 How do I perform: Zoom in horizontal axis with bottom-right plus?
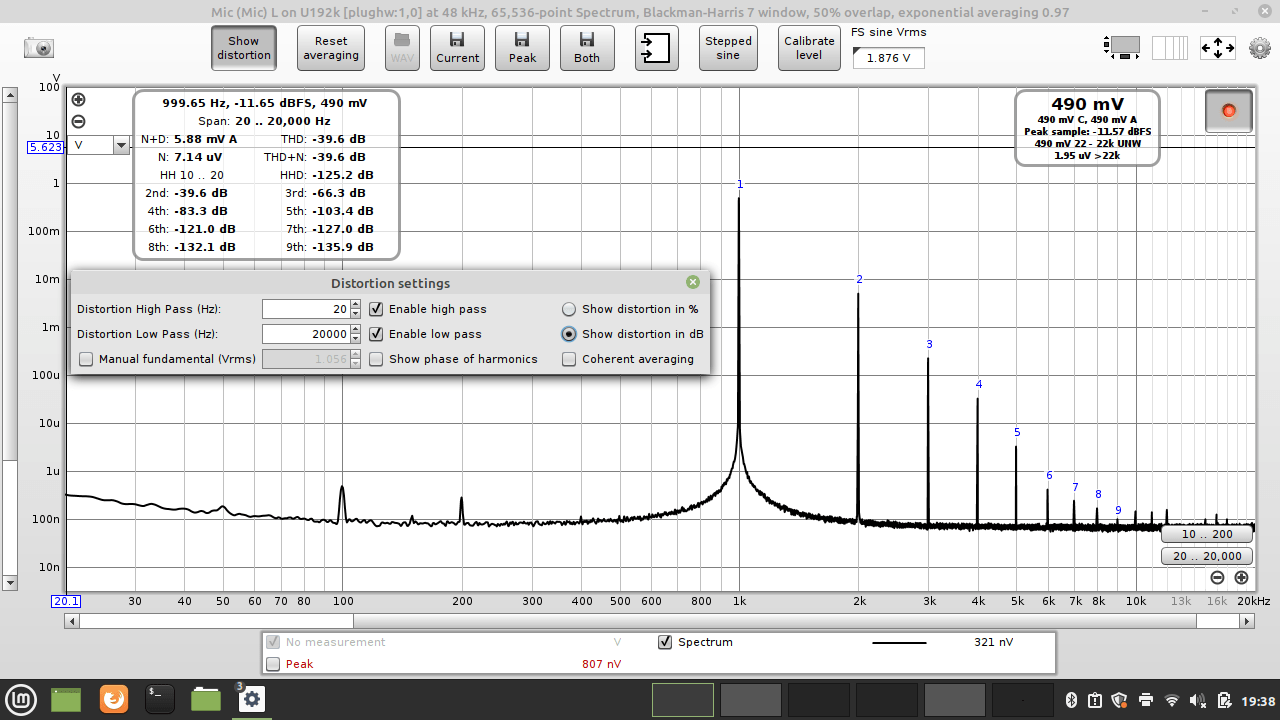click(1241, 577)
